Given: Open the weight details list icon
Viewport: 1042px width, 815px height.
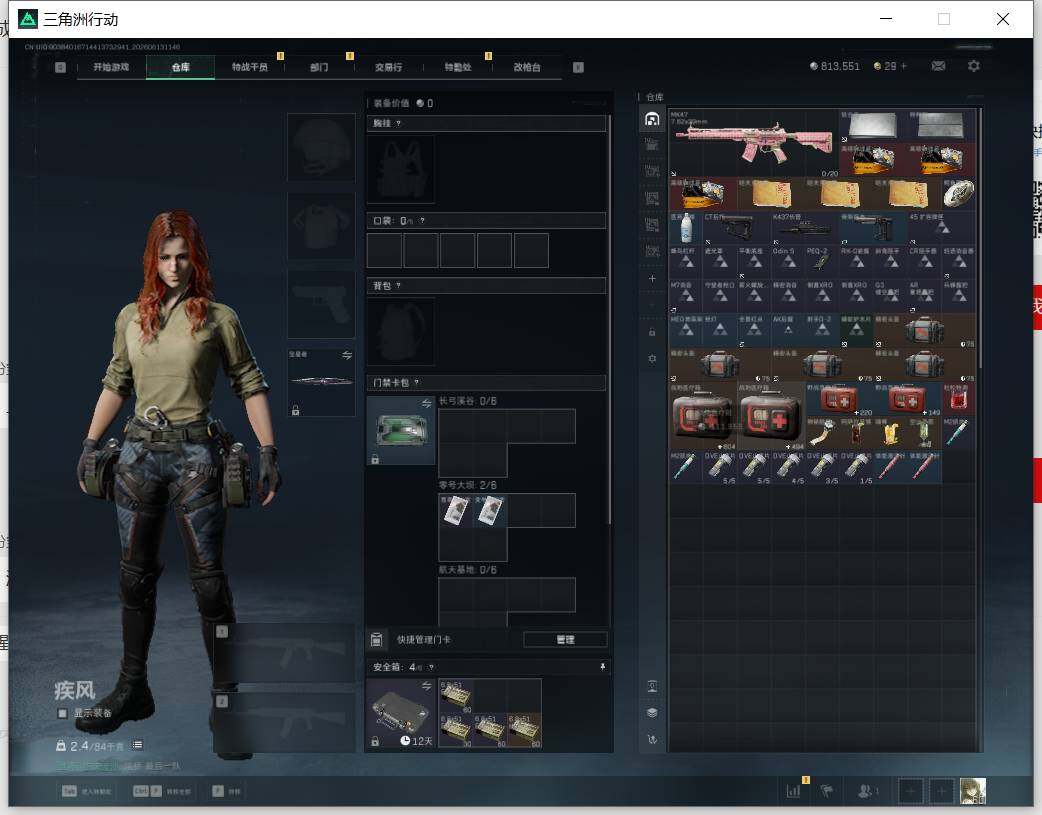Looking at the screenshot, I should coord(137,745).
